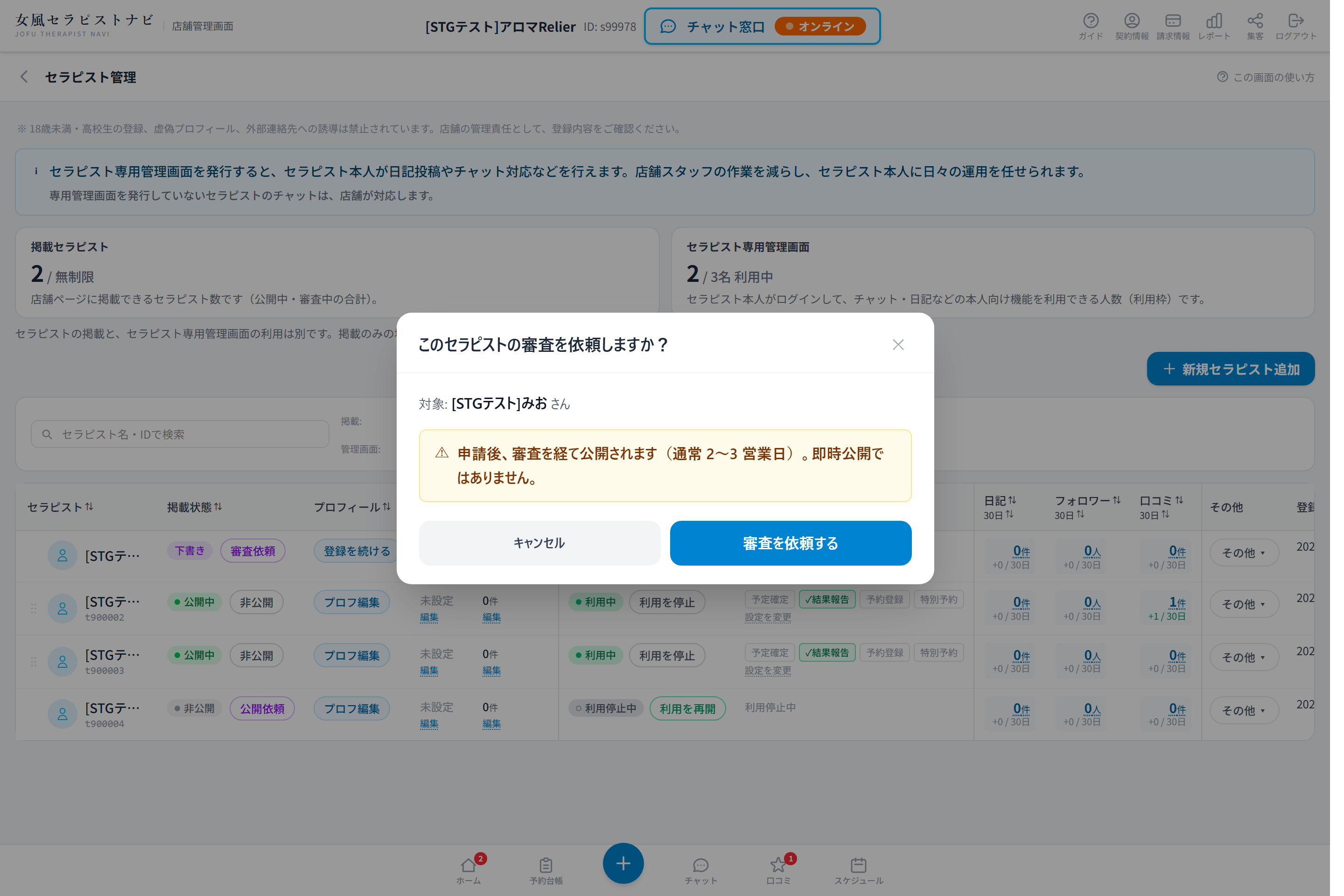Focus the セラピスト名・IDで検索 field
This screenshot has width=1344, height=896.
(x=180, y=434)
